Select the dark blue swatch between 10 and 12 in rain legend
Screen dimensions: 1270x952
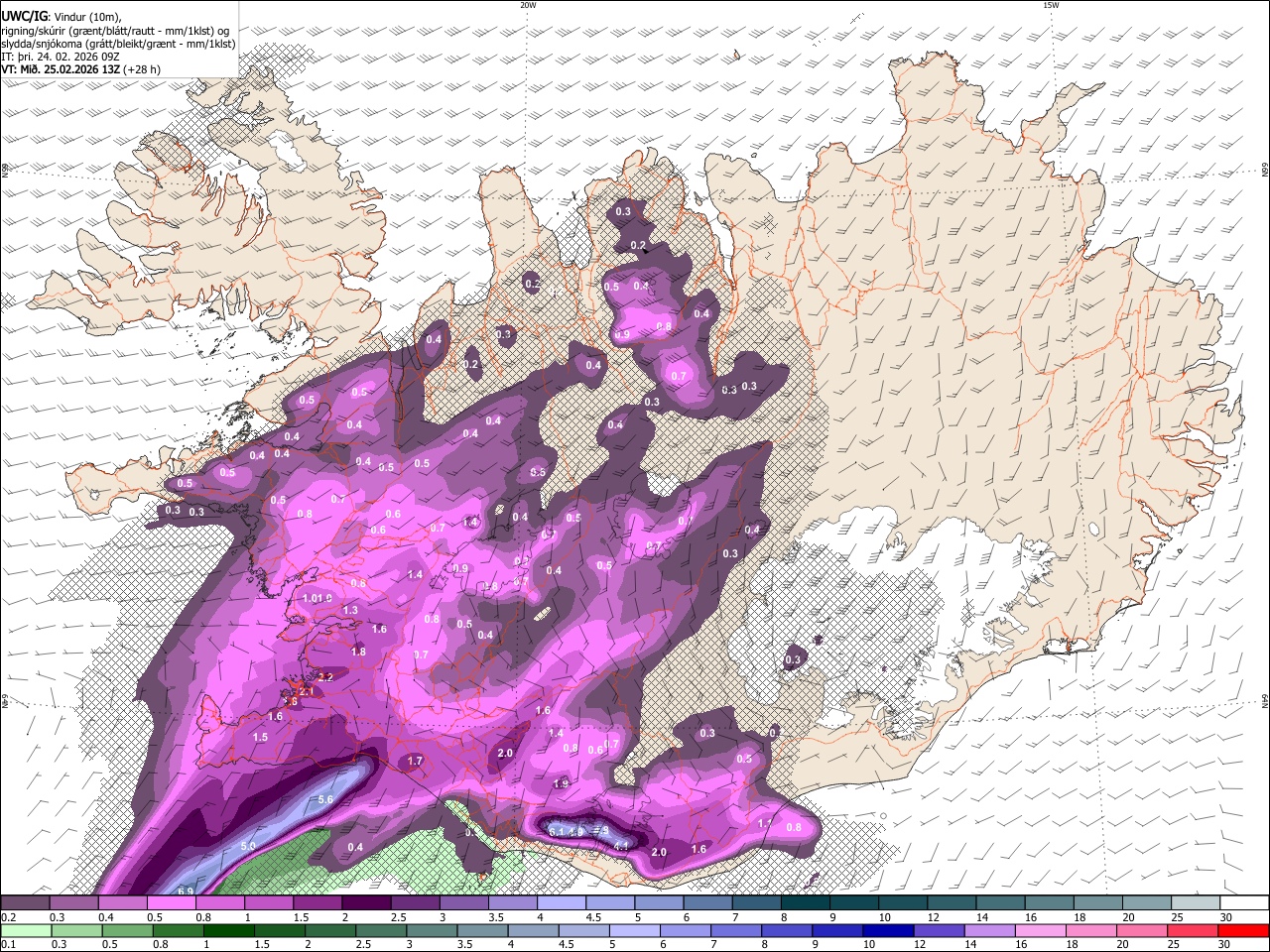(x=888, y=930)
